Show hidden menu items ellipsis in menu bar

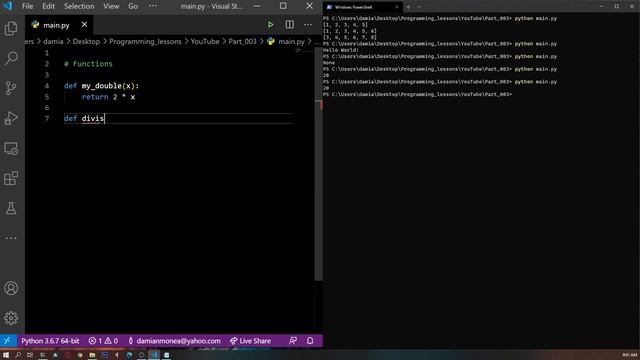point(153,6)
